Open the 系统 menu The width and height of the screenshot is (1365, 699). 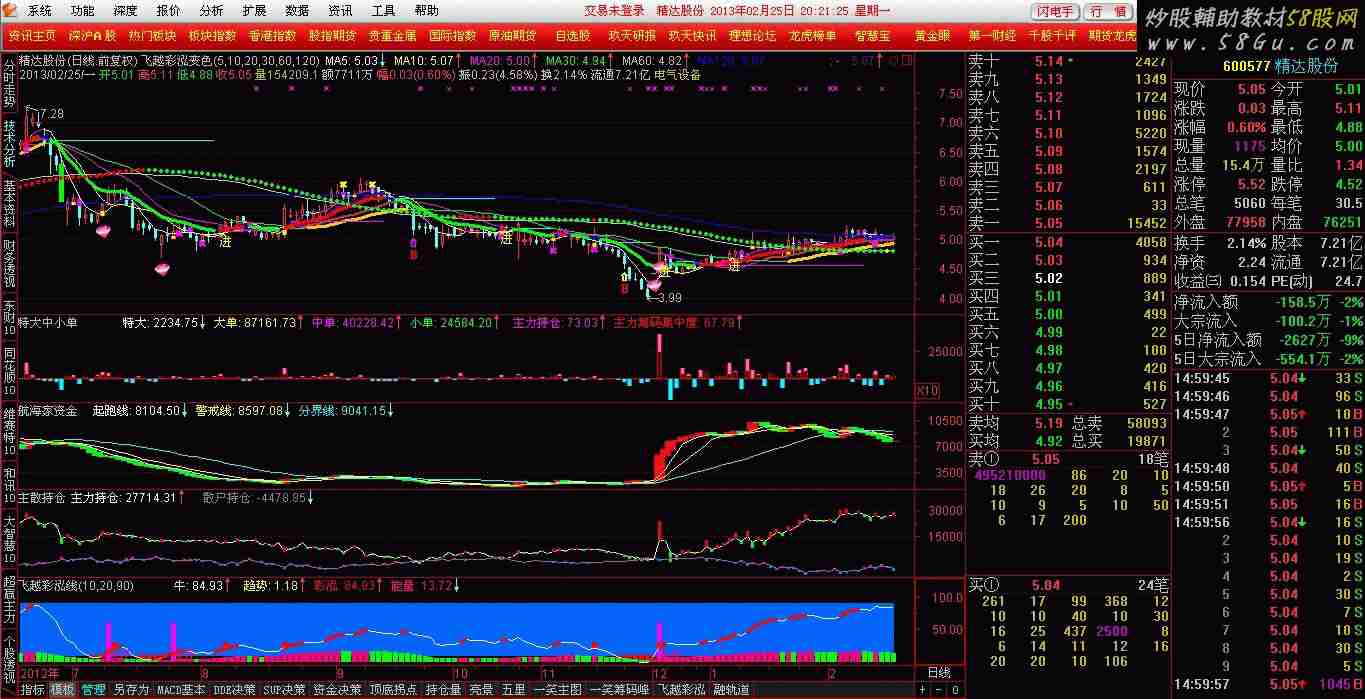(39, 11)
